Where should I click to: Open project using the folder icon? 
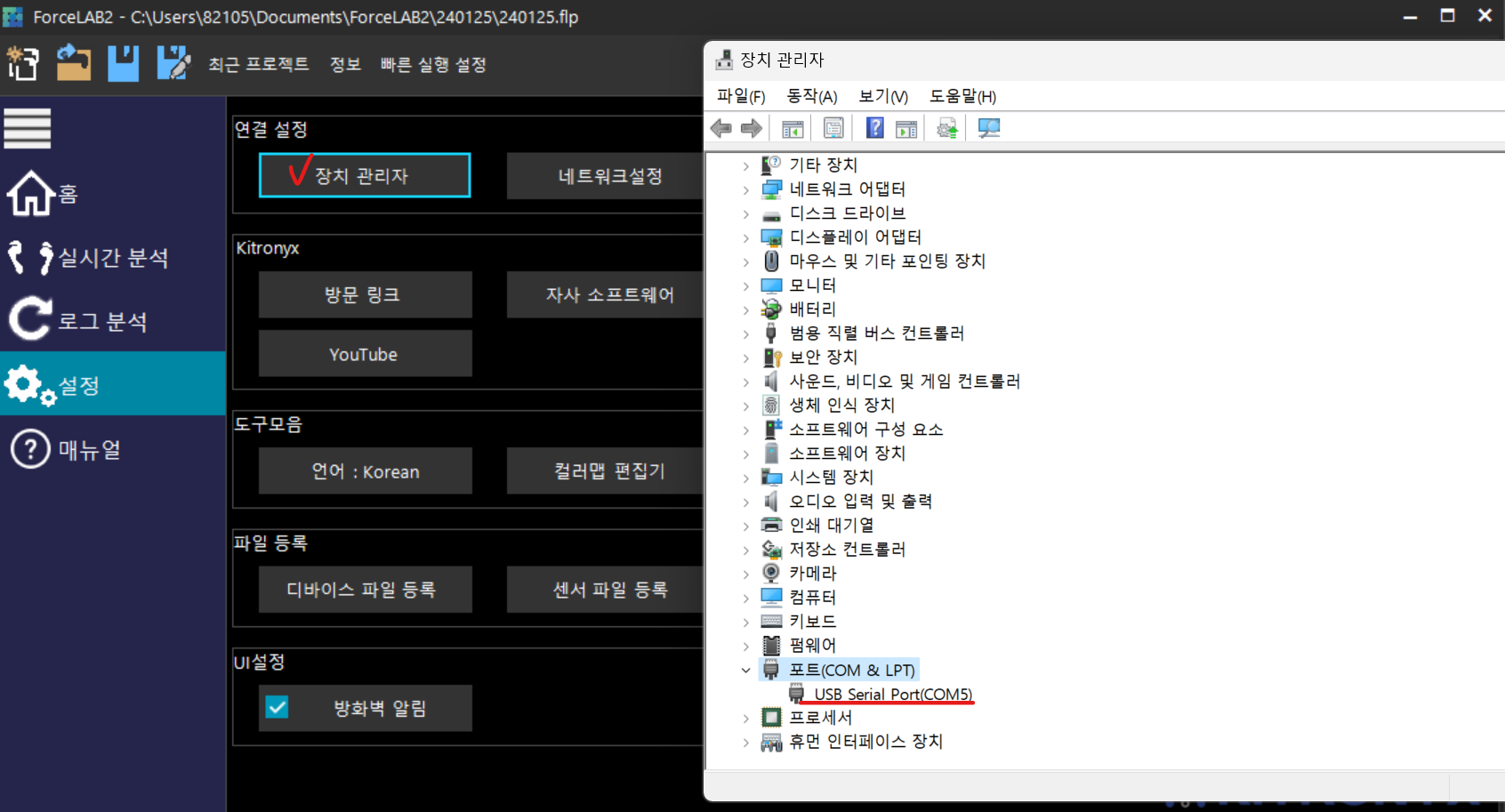point(74,64)
